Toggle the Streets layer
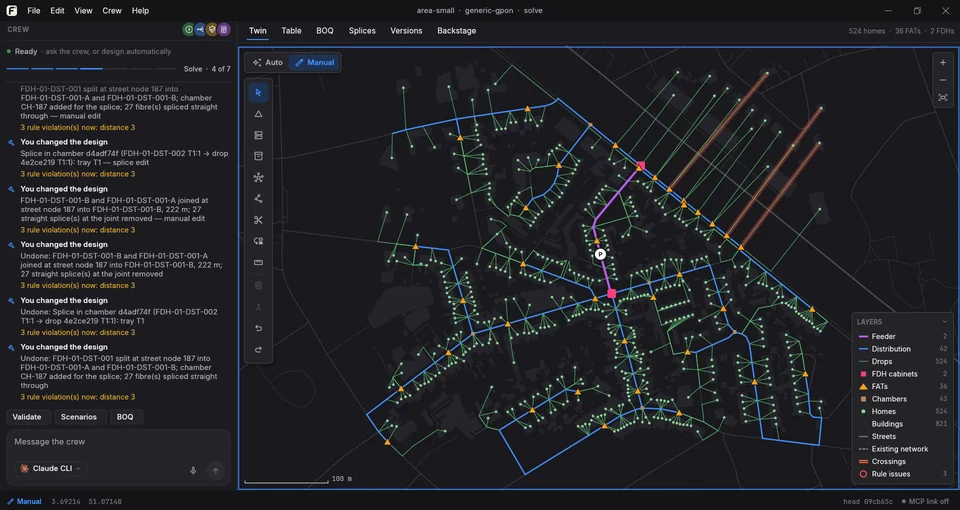 902,437
